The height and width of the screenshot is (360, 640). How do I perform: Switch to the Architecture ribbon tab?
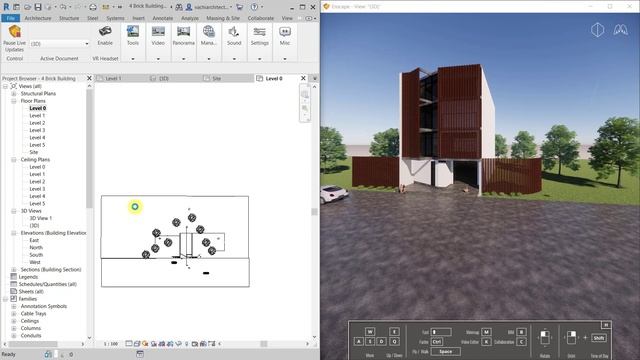coord(38,18)
